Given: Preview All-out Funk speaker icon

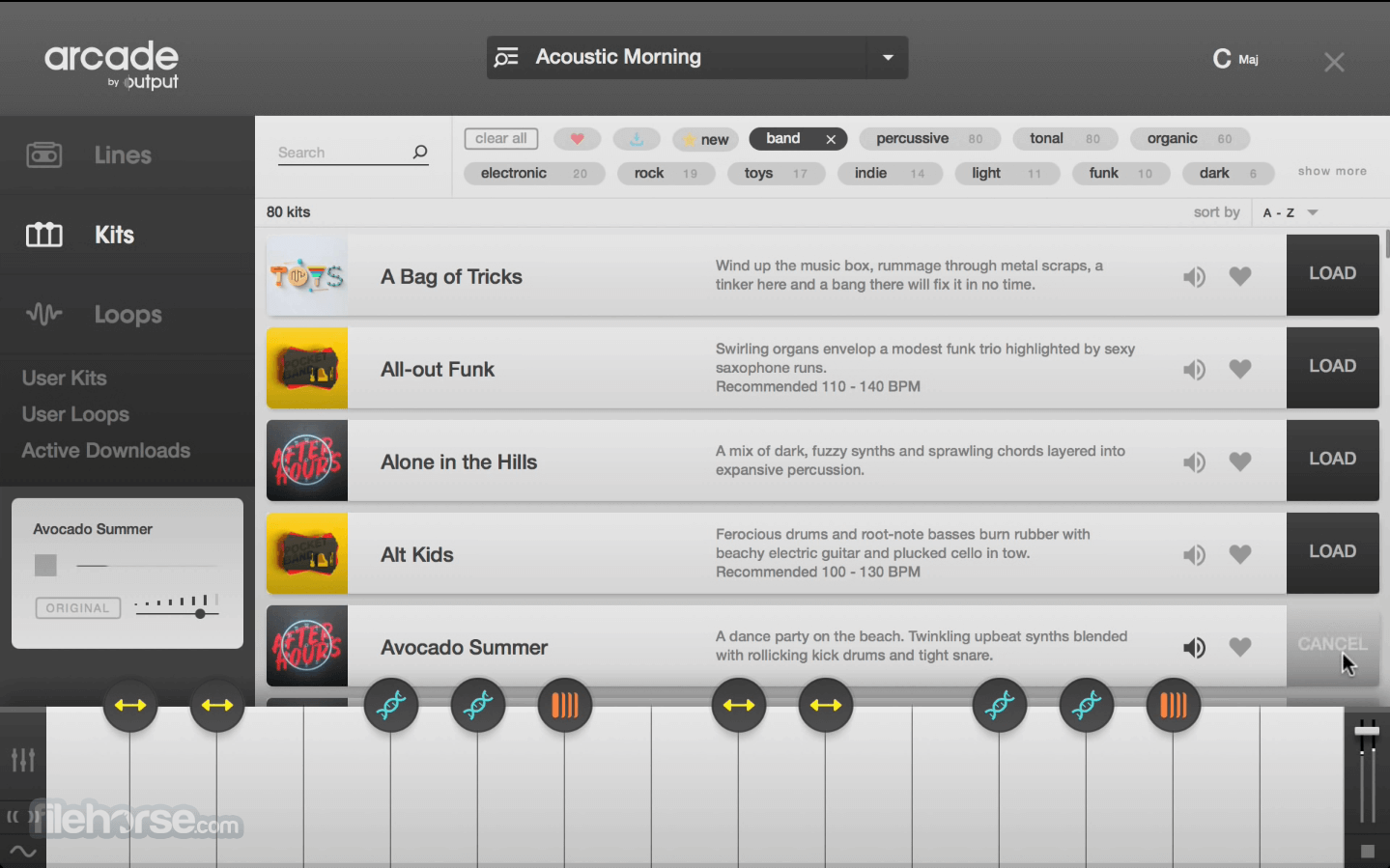Looking at the screenshot, I should (1194, 370).
